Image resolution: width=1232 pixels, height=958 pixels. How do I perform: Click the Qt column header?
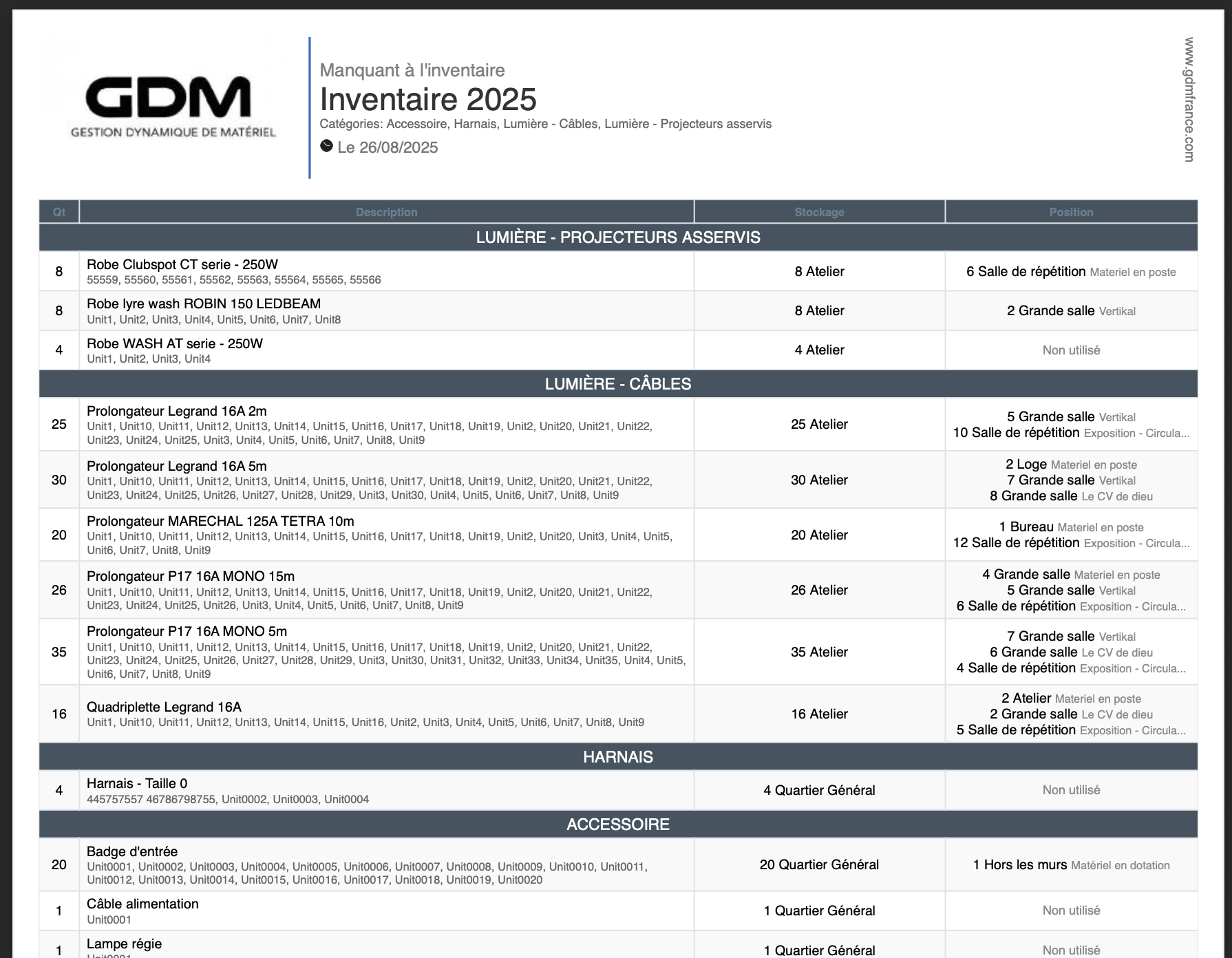click(x=59, y=212)
